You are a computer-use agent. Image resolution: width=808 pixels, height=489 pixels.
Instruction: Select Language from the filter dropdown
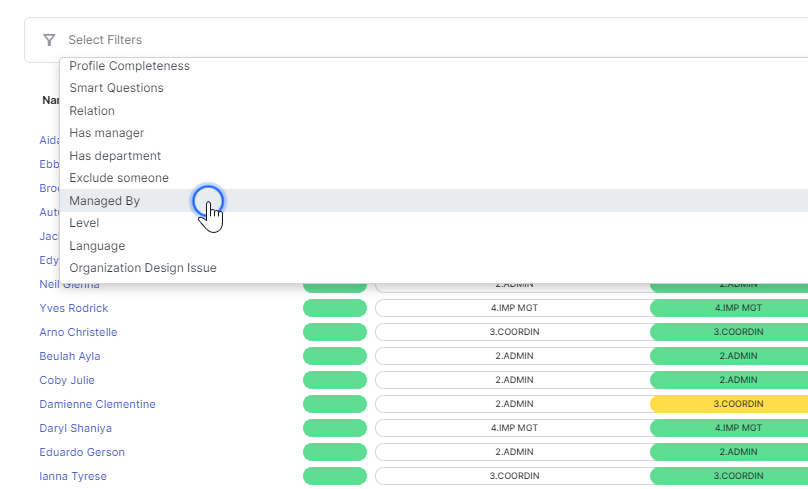[x=97, y=246]
